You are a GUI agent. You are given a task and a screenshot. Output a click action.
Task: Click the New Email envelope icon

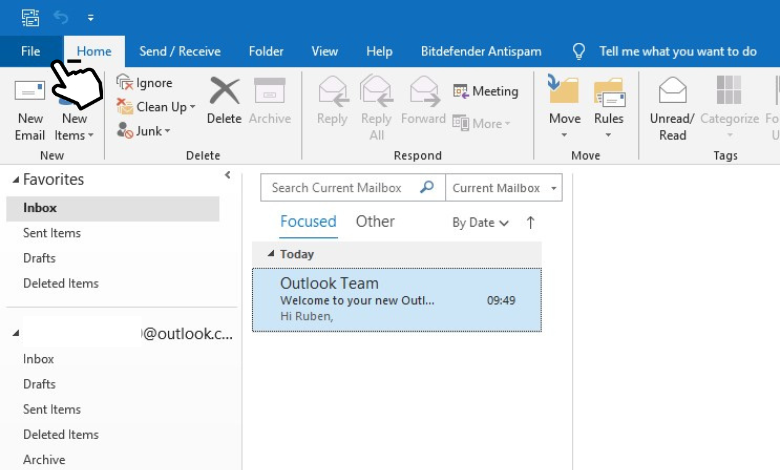30,91
